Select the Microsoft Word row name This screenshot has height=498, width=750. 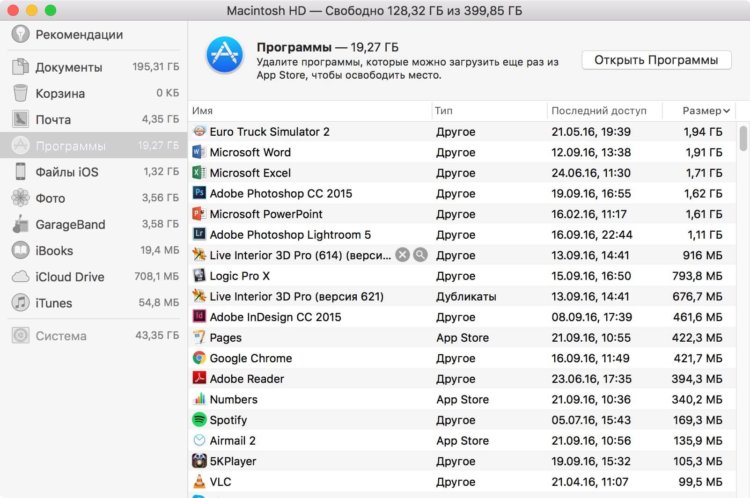coord(250,152)
